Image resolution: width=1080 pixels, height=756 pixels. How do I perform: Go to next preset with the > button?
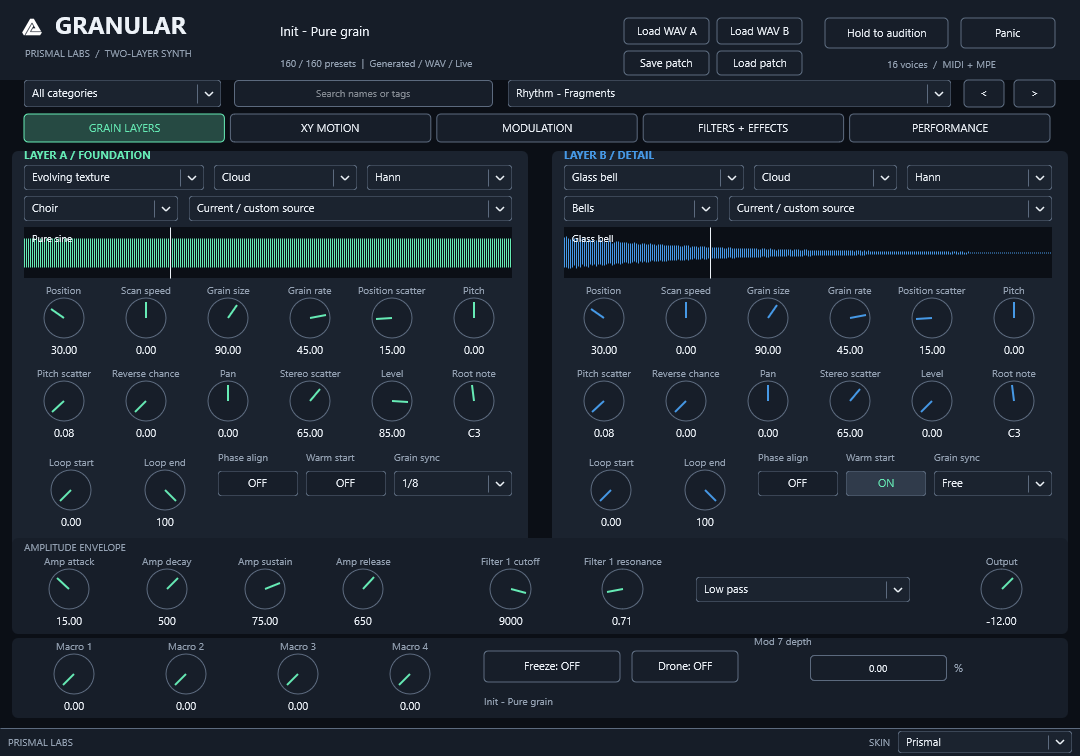[x=1034, y=94]
